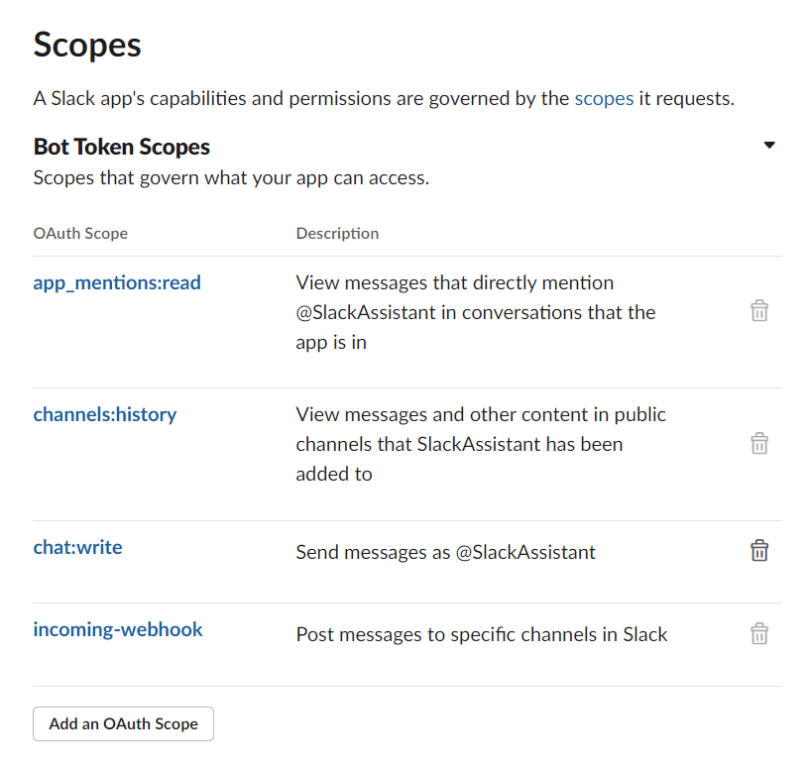The height and width of the screenshot is (768, 809).
Task: Open the chat:write scope details
Action: coord(77,547)
